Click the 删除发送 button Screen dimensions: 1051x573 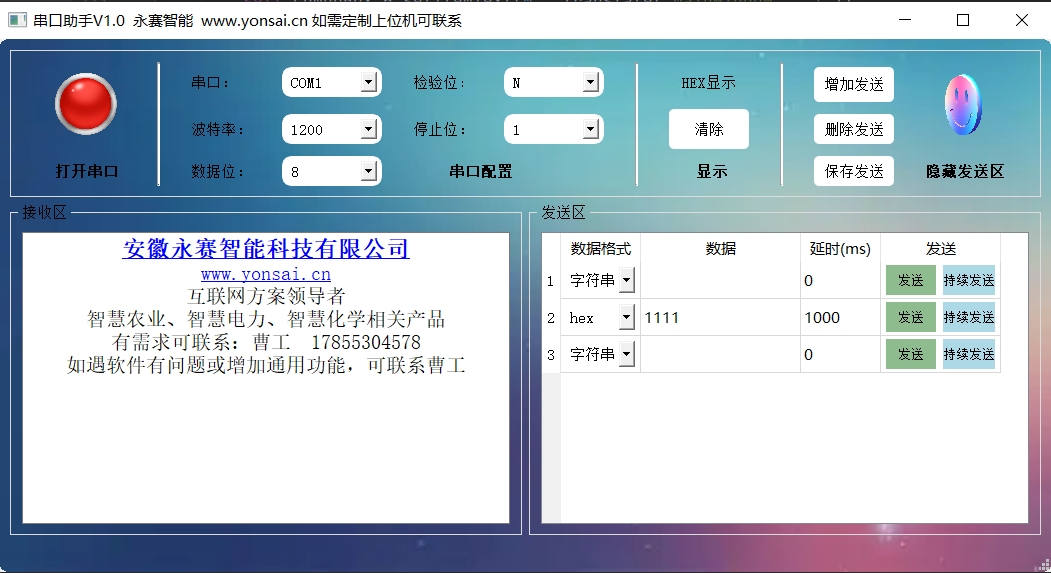tap(853, 129)
